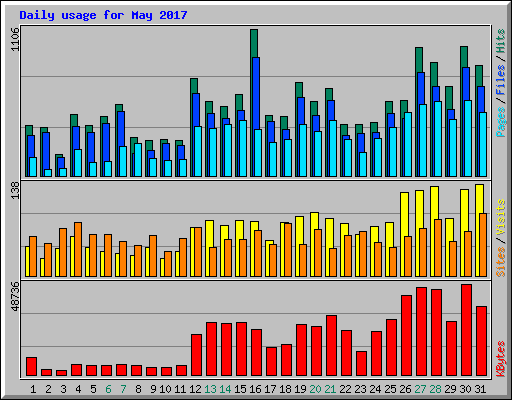Click day 12 on the x-axis

[195, 389]
